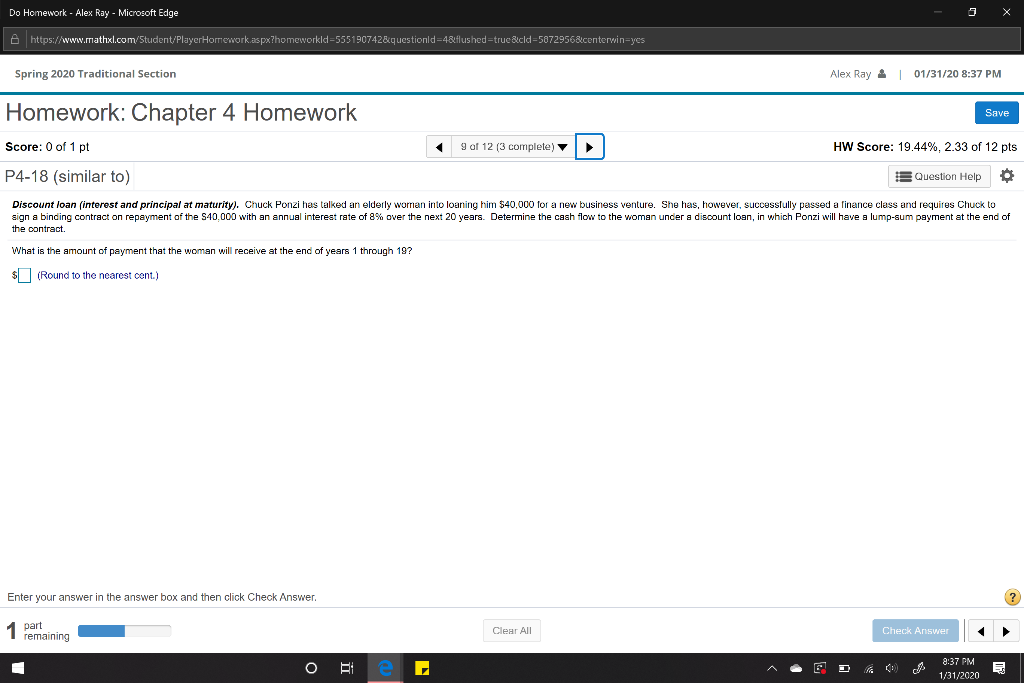
Task: Click the answer input box after the dollar sign
Action: 24,275
